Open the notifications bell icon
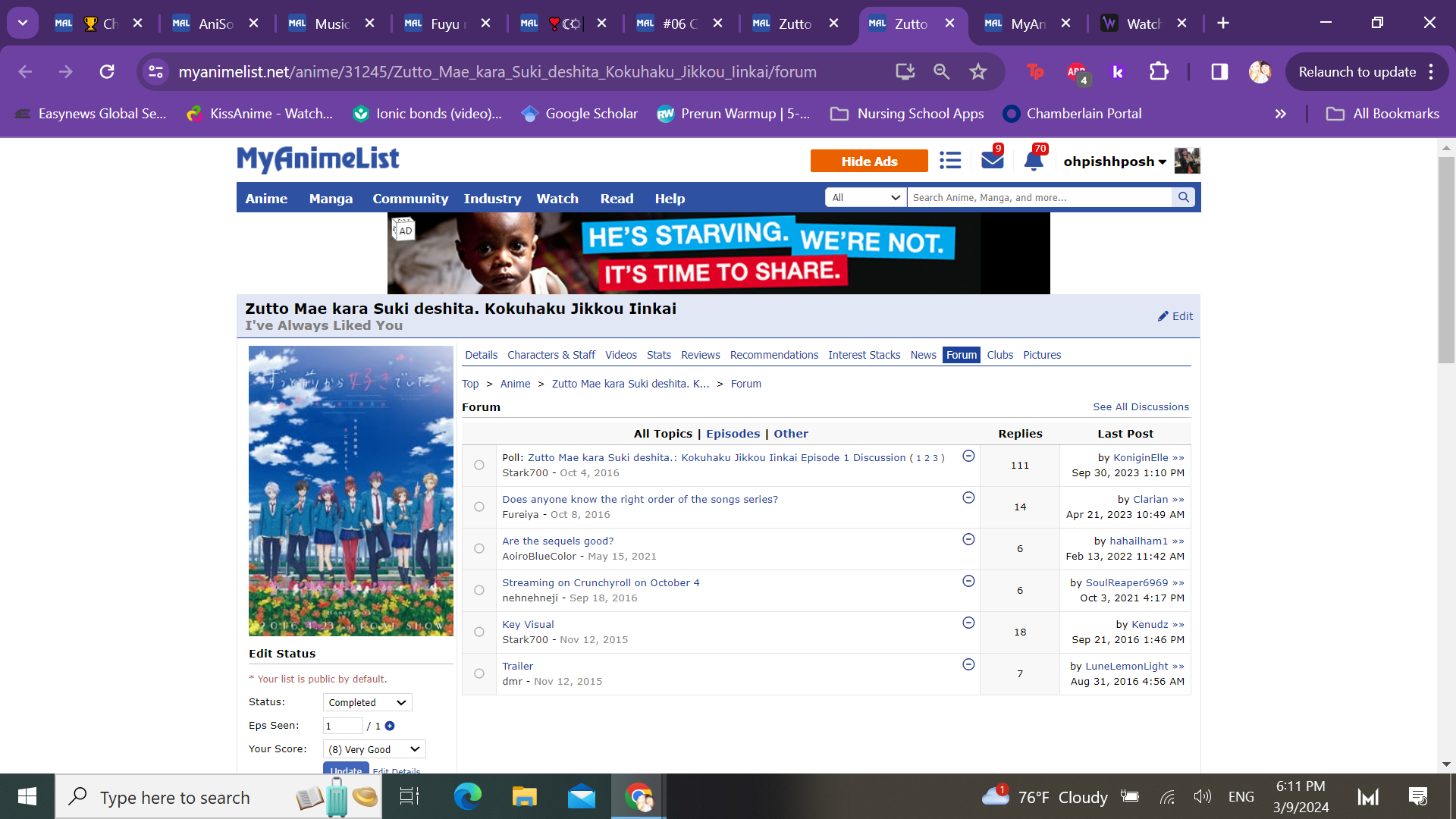The image size is (1456, 819). coord(1033,161)
